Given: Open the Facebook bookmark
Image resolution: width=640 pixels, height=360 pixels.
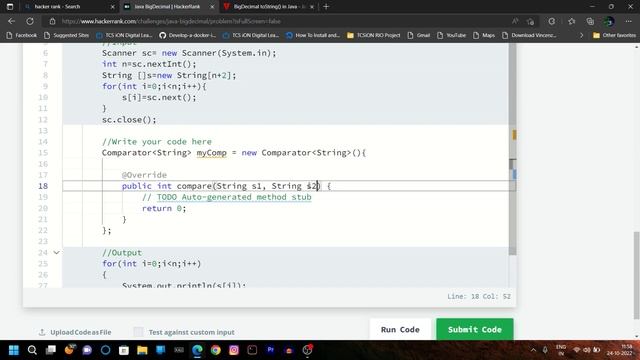Looking at the screenshot, I should 22,35.
